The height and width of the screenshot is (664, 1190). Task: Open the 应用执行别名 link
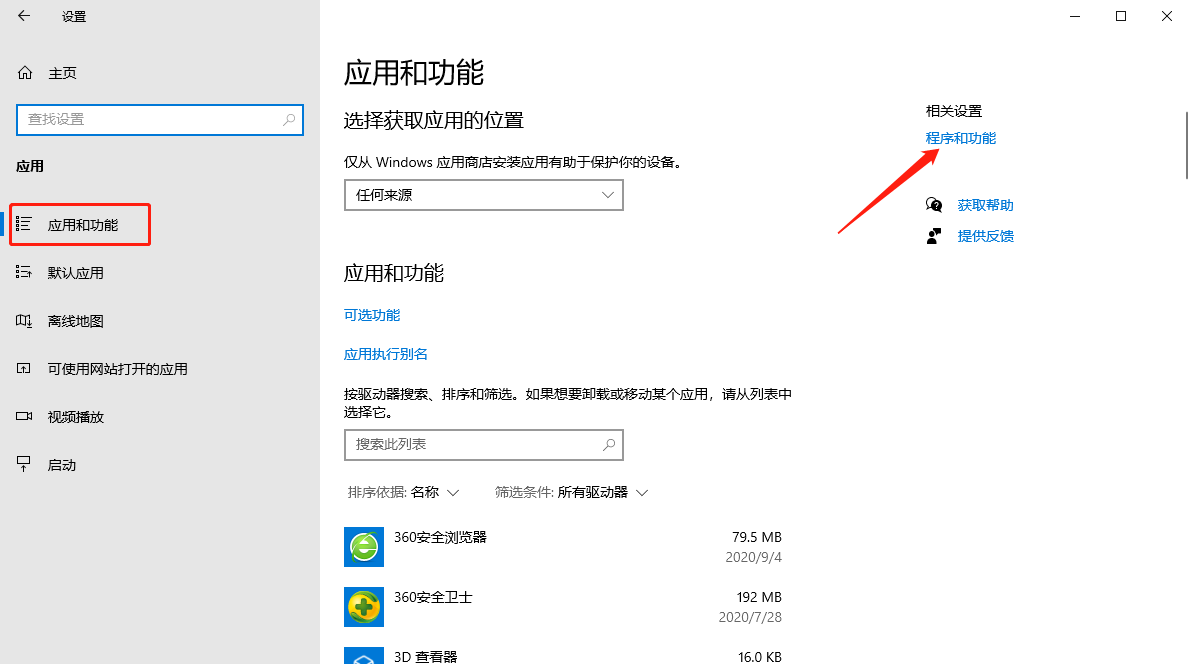(x=385, y=353)
